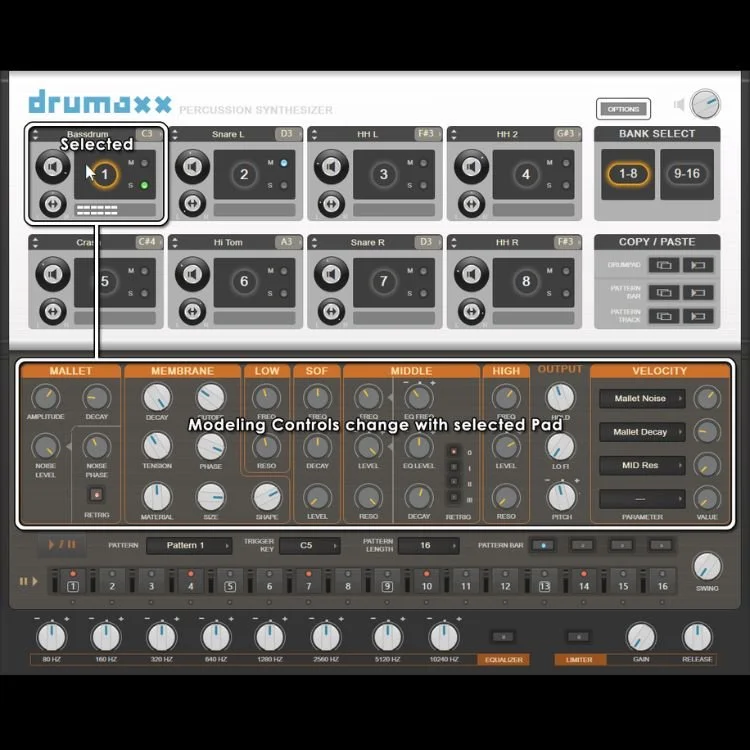Click the Bassdrum pad volume knob
The image size is (750, 750).
pos(53,166)
